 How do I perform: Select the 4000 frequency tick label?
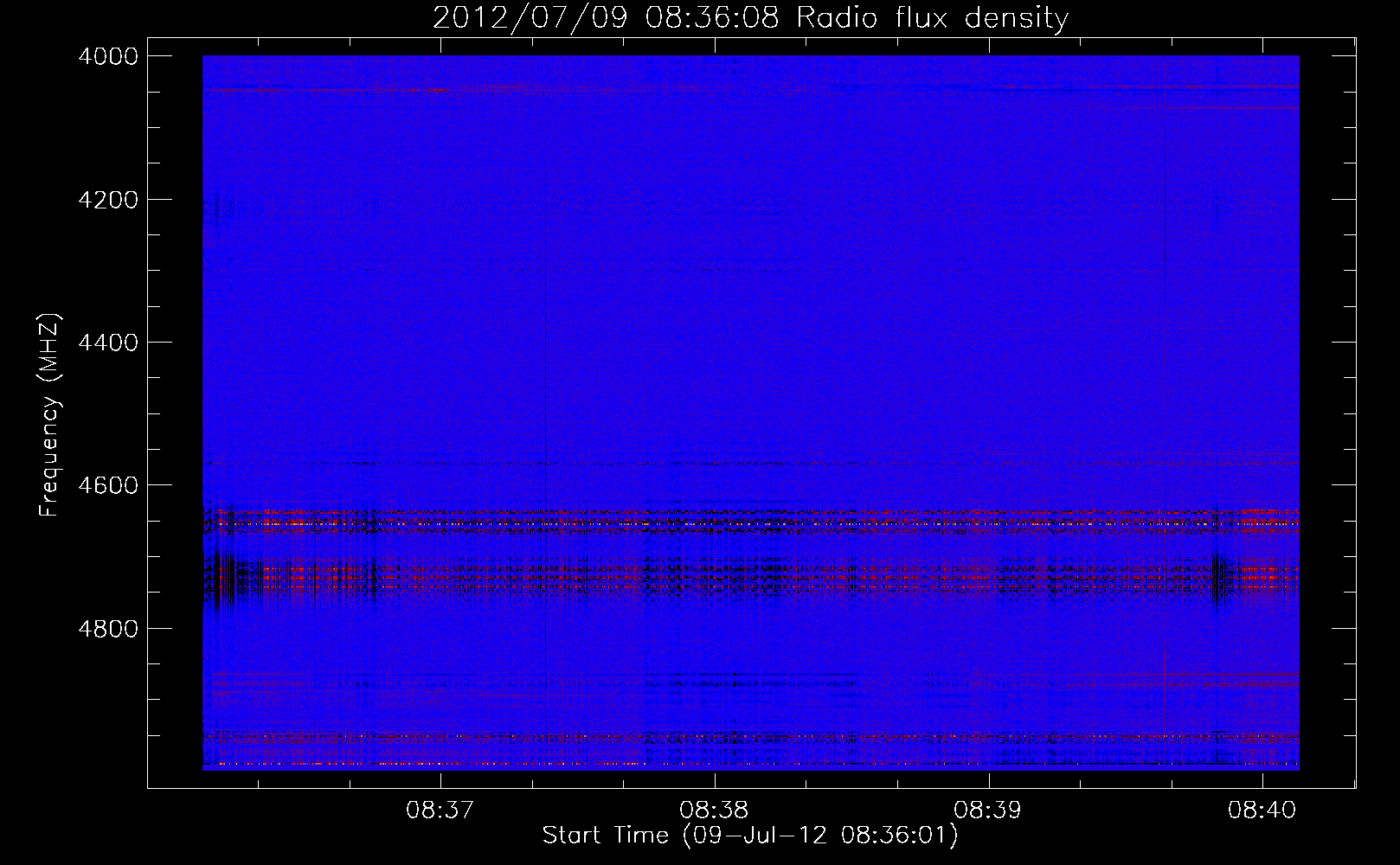tap(108, 56)
